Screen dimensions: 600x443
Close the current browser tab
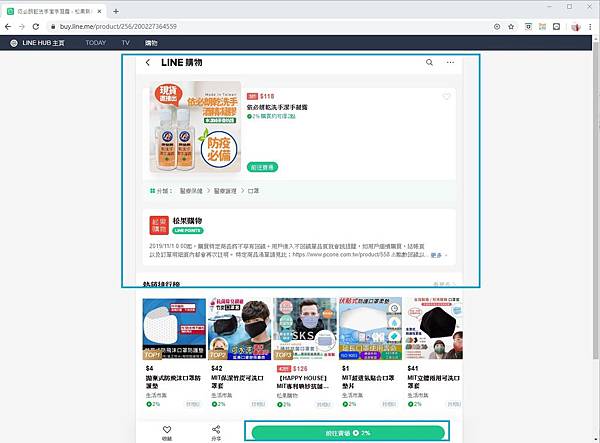point(99,11)
